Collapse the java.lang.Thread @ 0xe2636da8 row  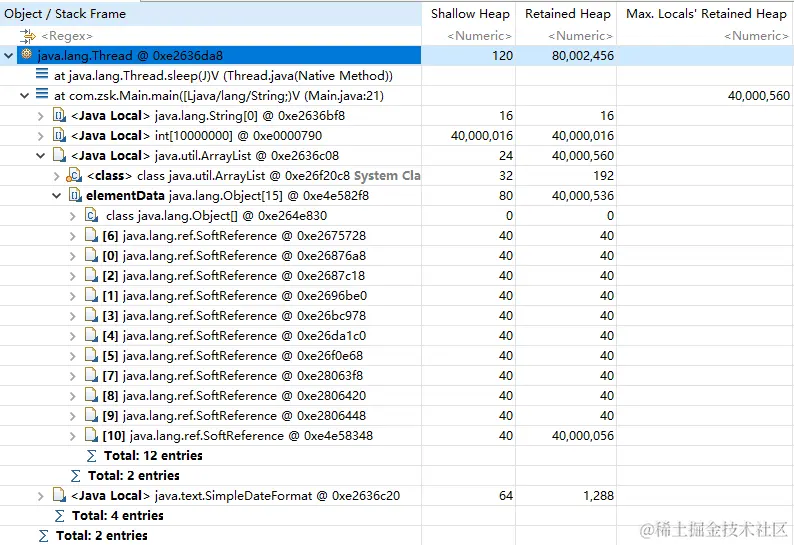click(x=9, y=56)
